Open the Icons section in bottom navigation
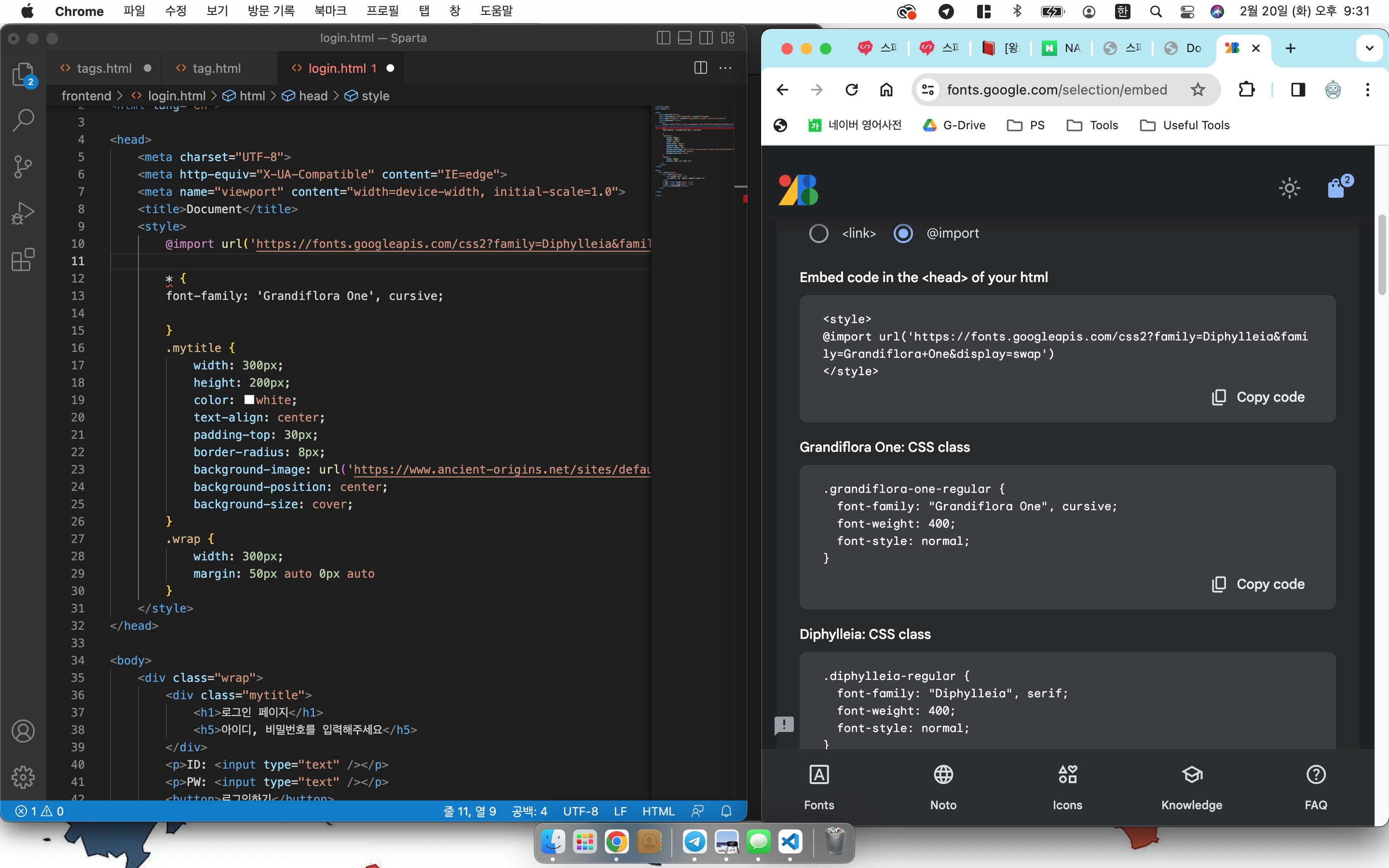 (x=1068, y=787)
